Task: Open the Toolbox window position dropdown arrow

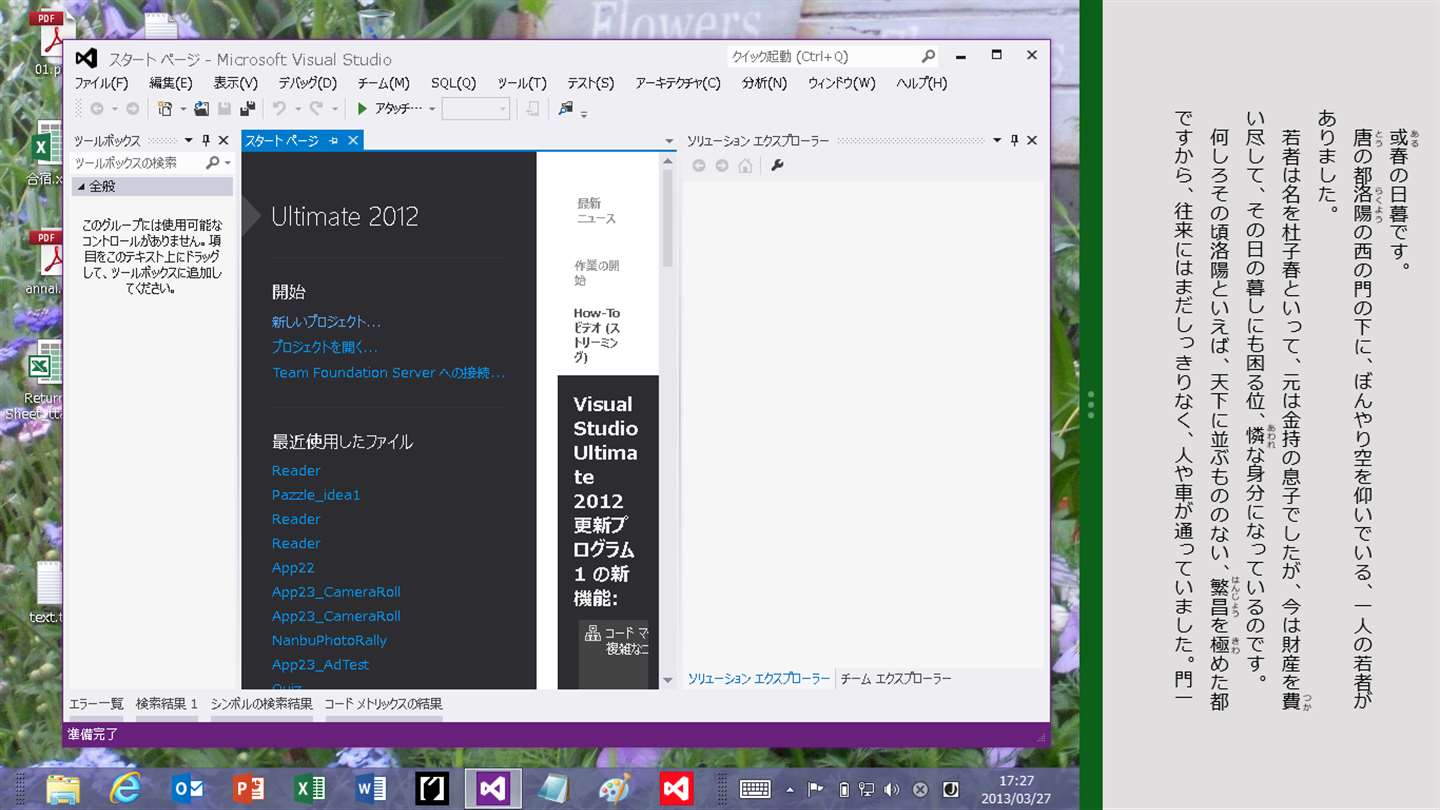Action: 188,141
